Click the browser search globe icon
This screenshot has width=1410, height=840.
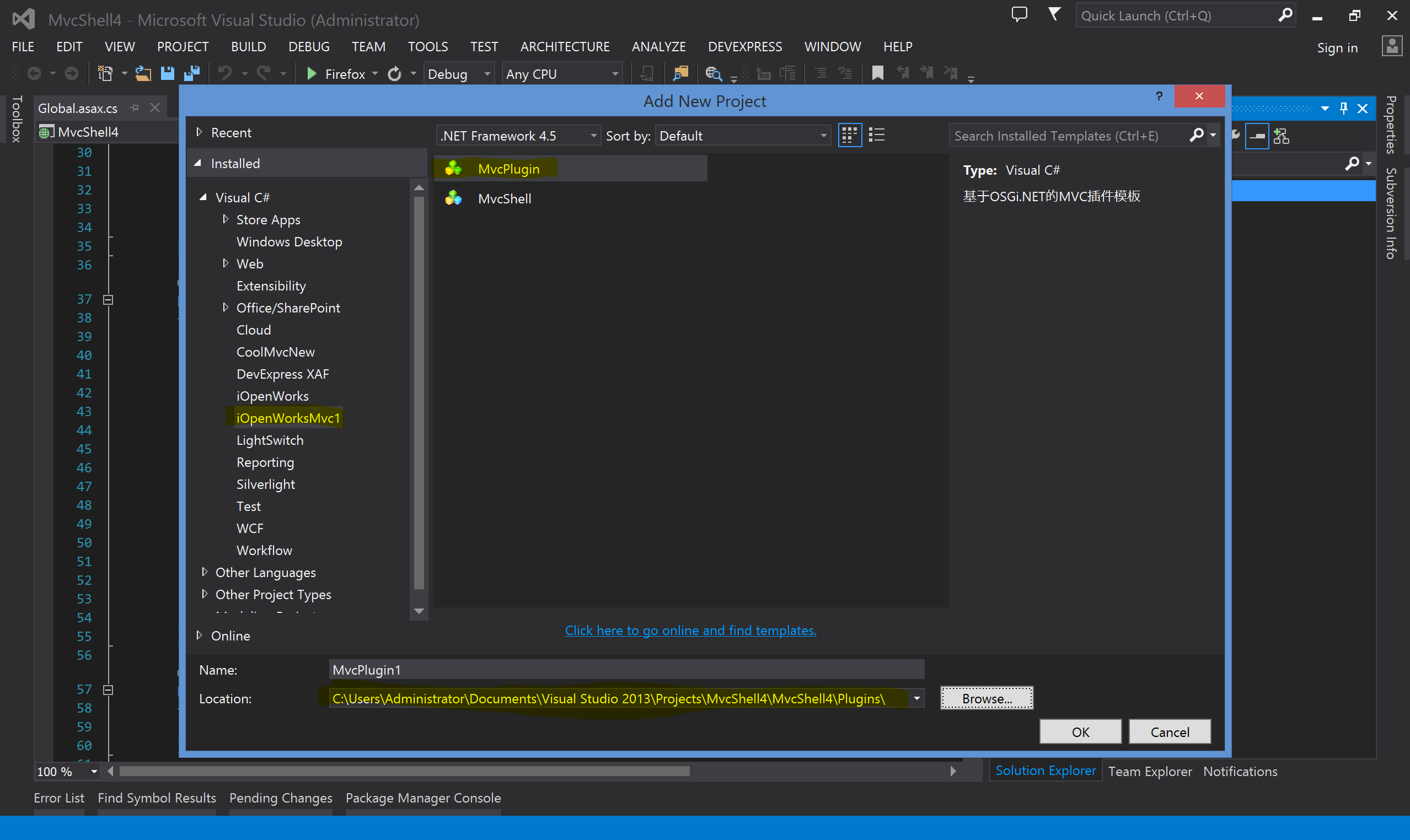coord(713,74)
